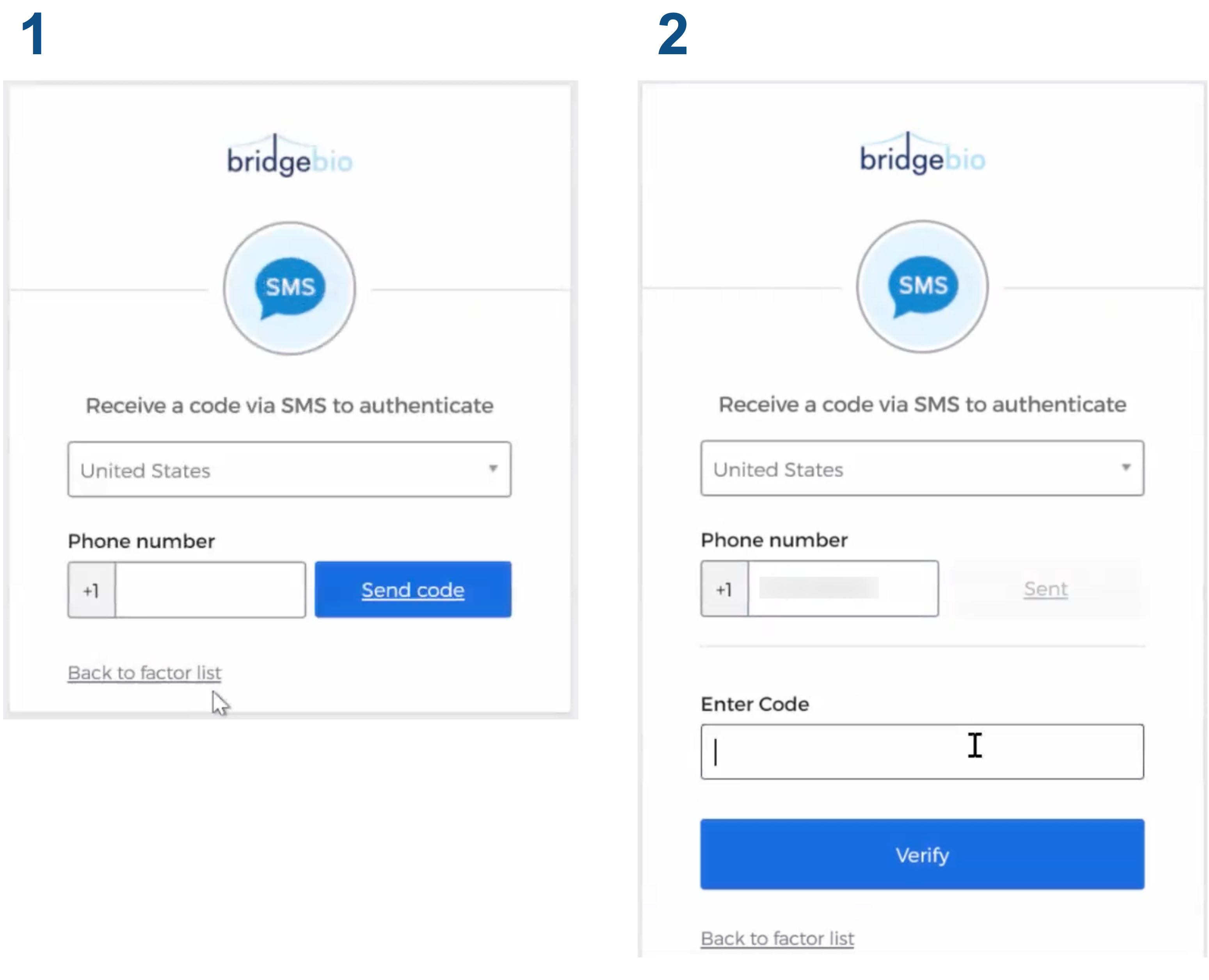Click the phone number input in panel 1
The image size is (1209, 980).
pyautogui.click(x=209, y=590)
